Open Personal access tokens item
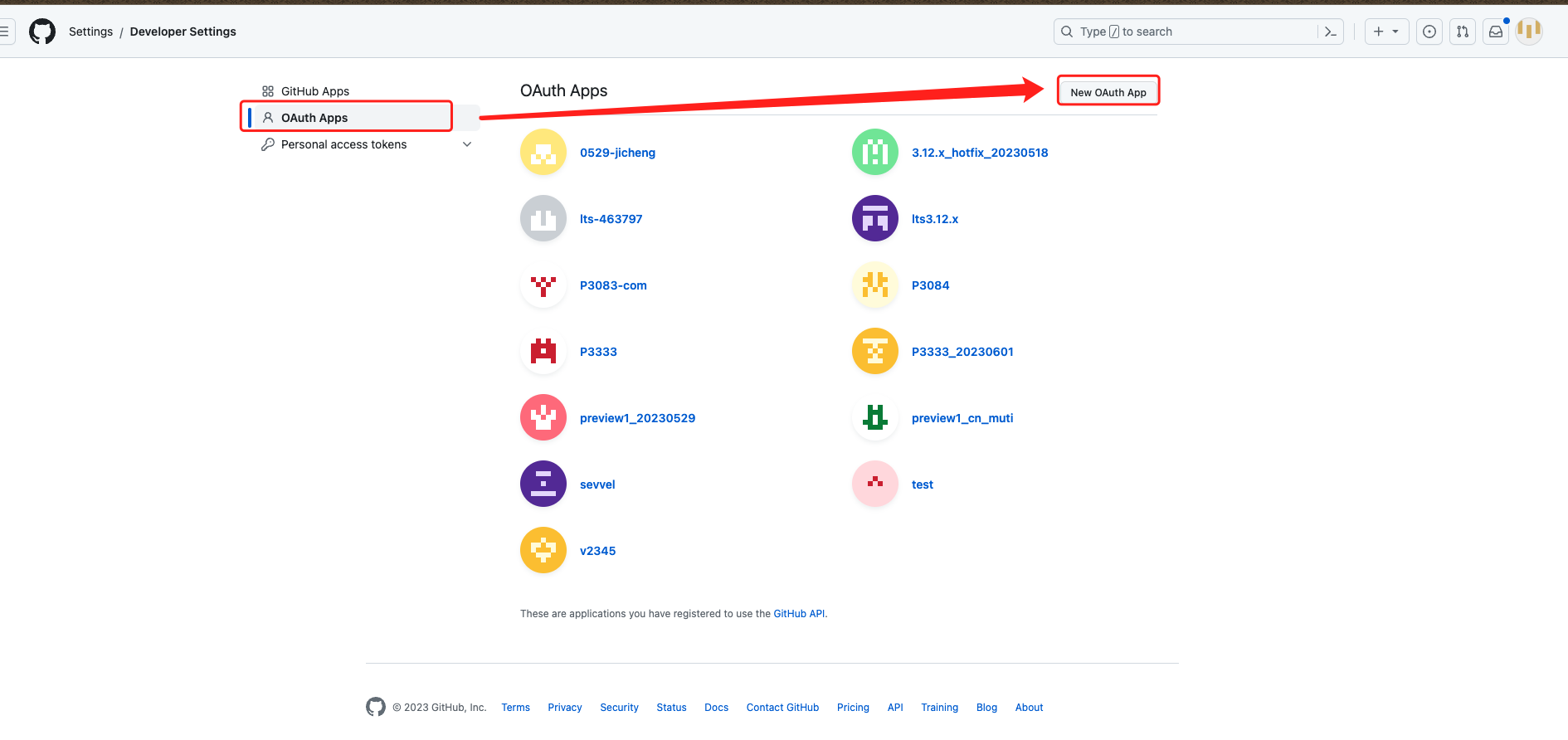Screen dimensions: 1568x740 343,144
